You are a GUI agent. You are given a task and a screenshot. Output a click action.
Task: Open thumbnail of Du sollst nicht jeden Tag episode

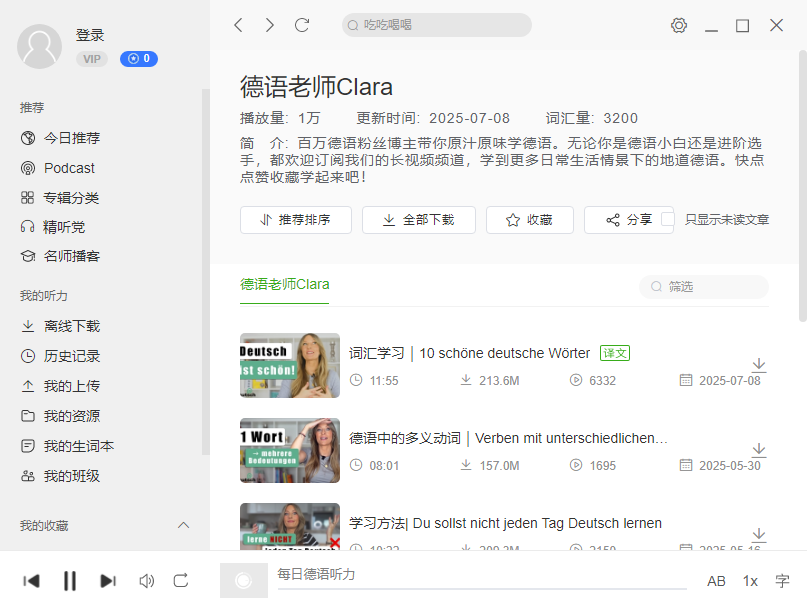coord(290,526)
